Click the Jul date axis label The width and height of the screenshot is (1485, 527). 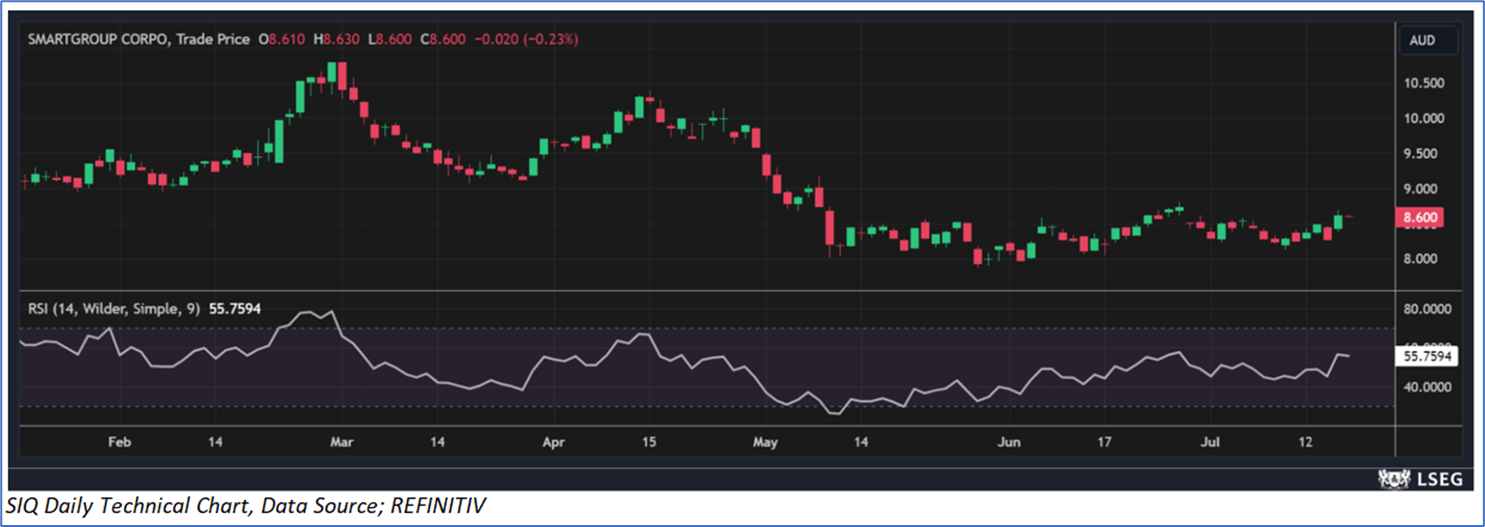coord(1208,441)
